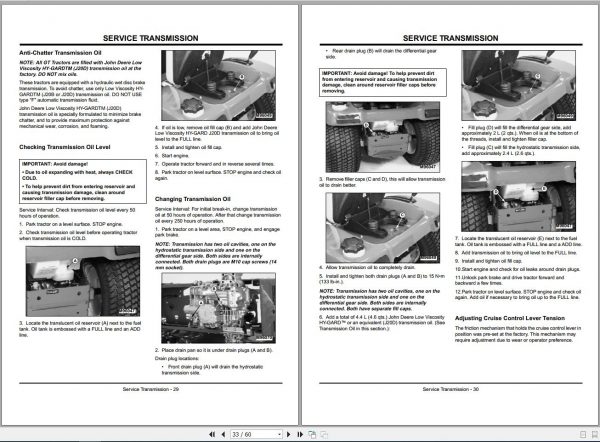600x442 pixels.
Task: Toggle single page layout icon
Action: [x=583, y=434]
